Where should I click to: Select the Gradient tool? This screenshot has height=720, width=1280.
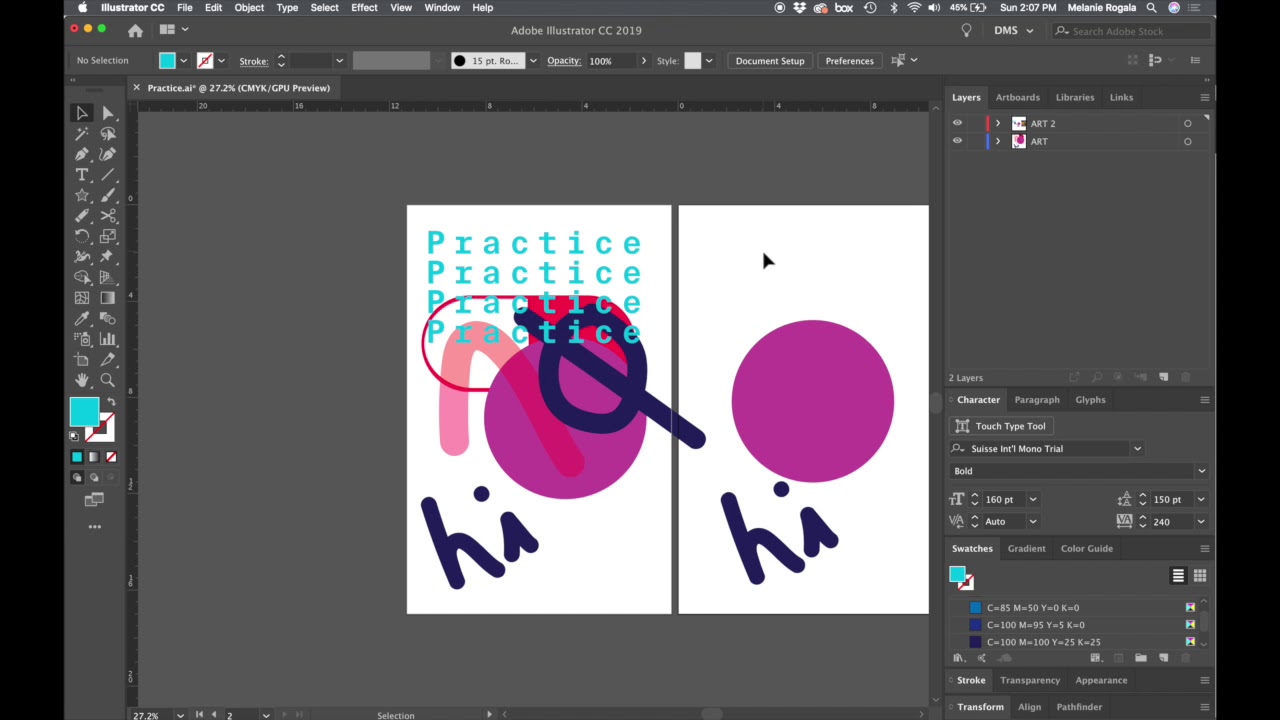pos(108,298)
